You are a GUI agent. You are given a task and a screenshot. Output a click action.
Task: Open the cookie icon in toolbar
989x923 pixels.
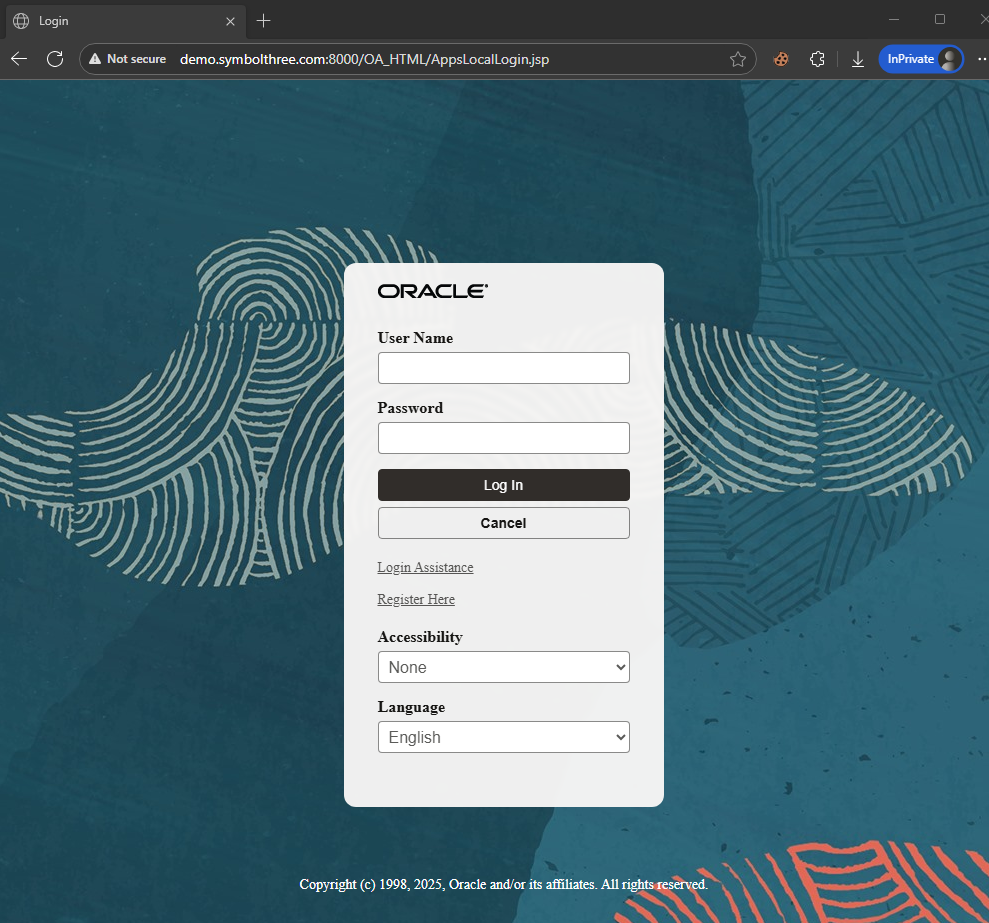pos(781,59)
